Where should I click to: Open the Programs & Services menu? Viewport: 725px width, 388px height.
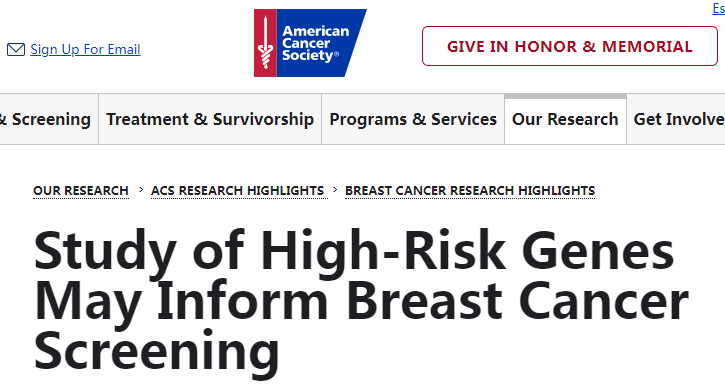point(413,119)
